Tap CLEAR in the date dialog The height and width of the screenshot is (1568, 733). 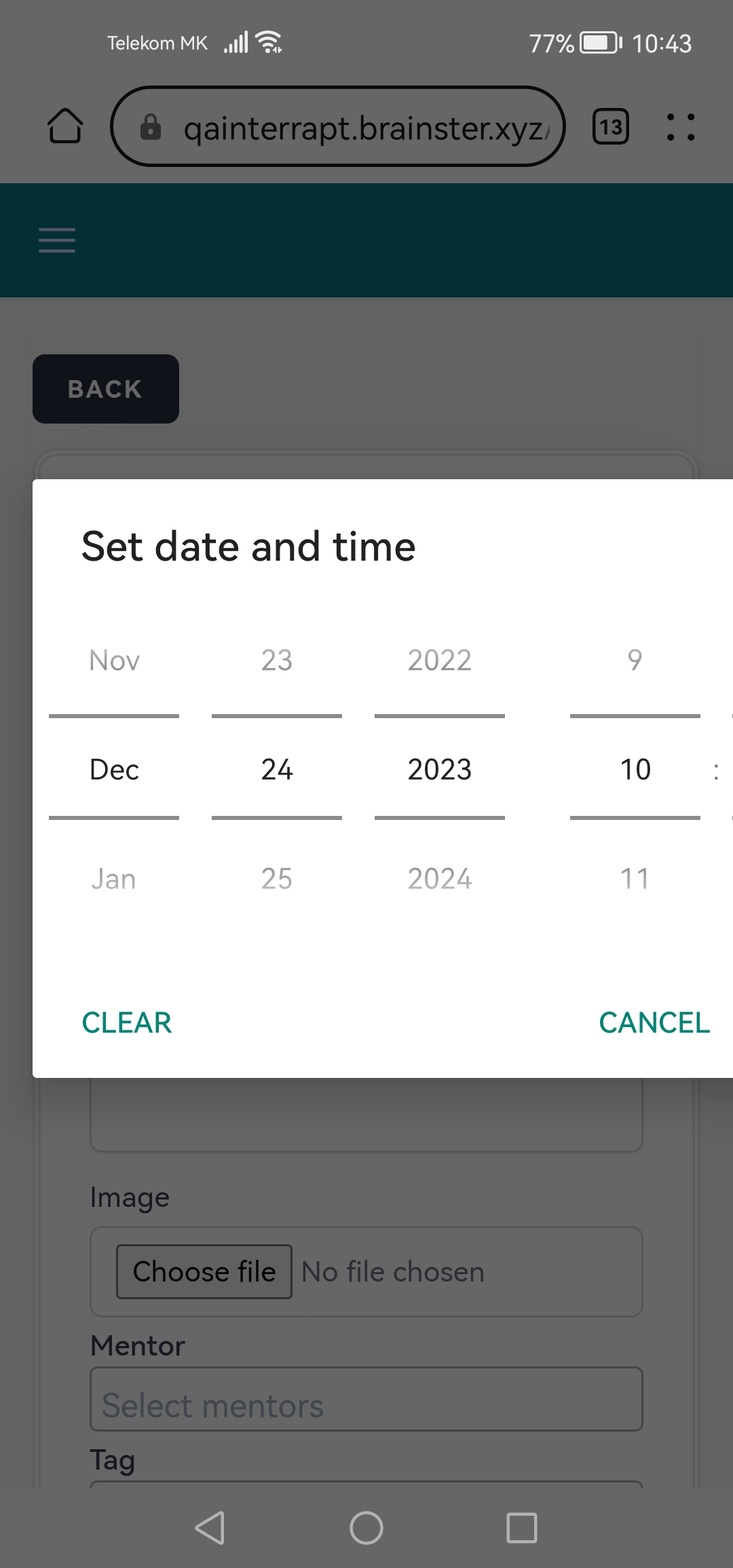(x=127, y=1023)
